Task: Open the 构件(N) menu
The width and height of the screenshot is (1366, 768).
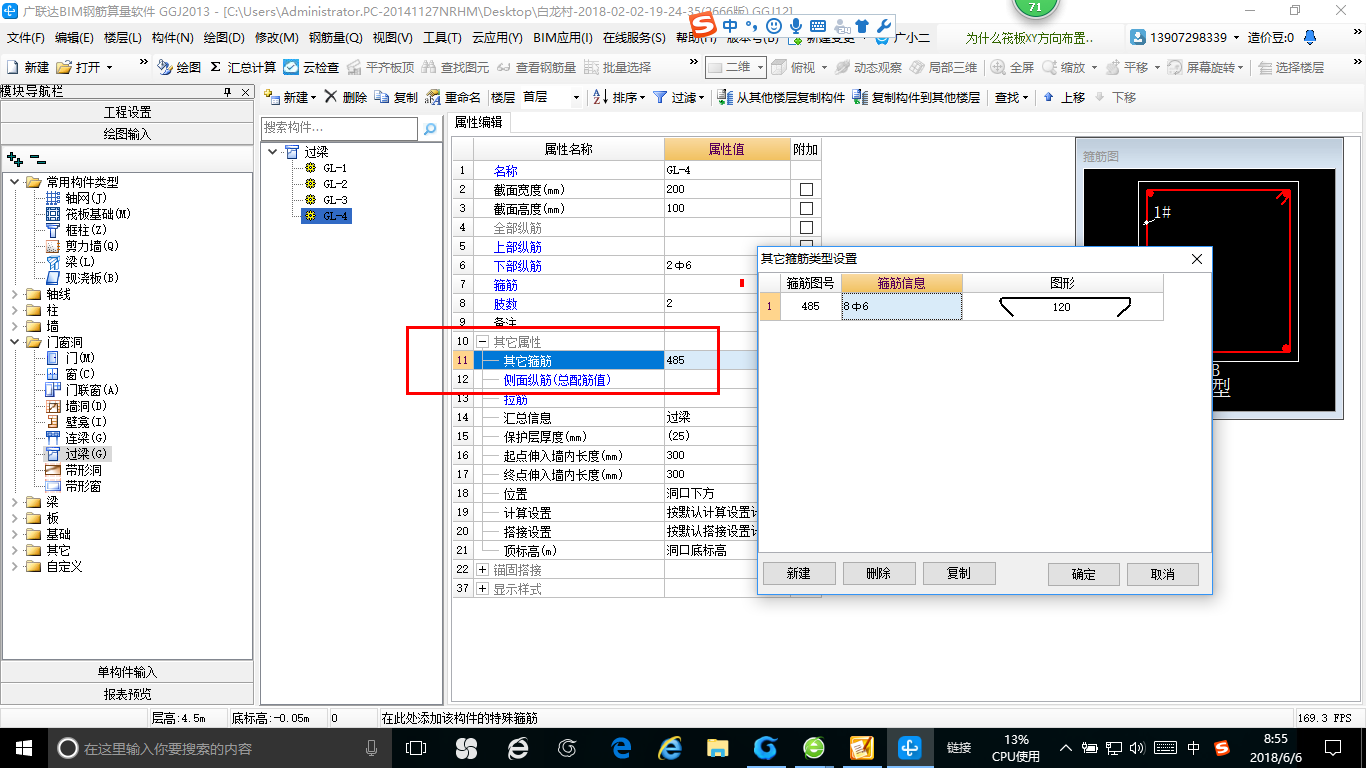Action: tap(172, 38)
